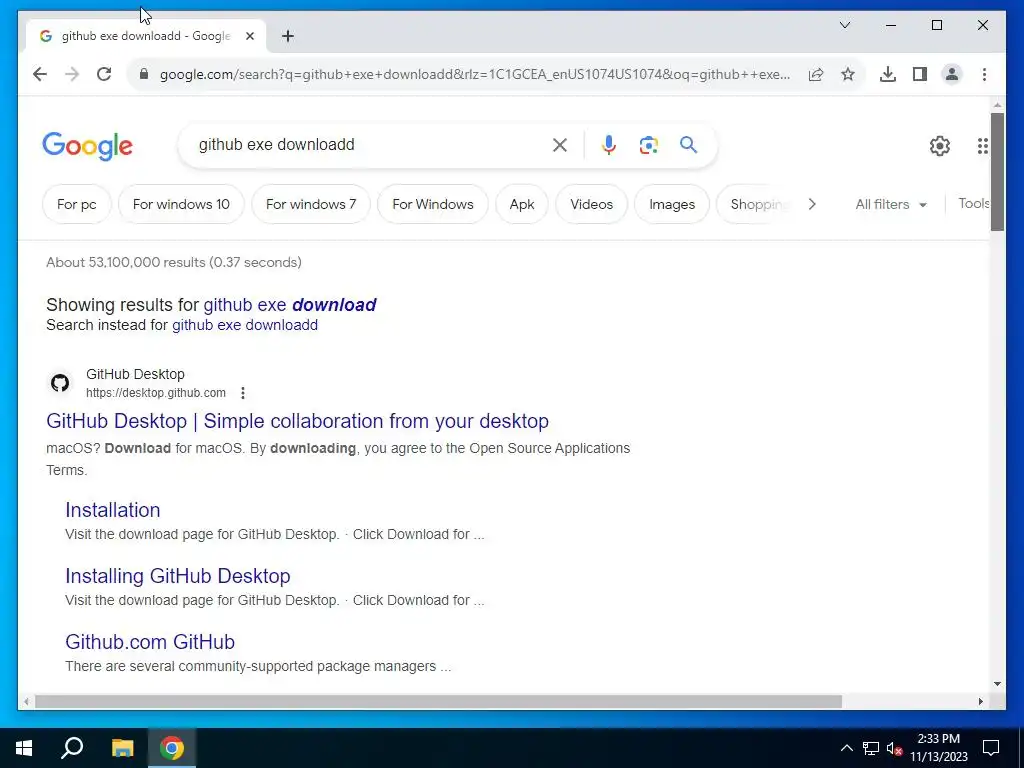Open File Explorer from taskbar

(122, 748)
